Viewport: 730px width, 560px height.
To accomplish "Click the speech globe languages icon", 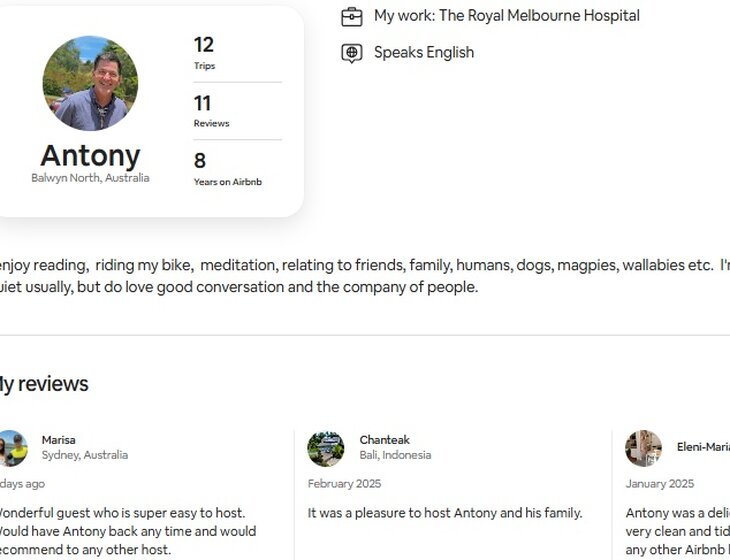I will tap(351, 53).
